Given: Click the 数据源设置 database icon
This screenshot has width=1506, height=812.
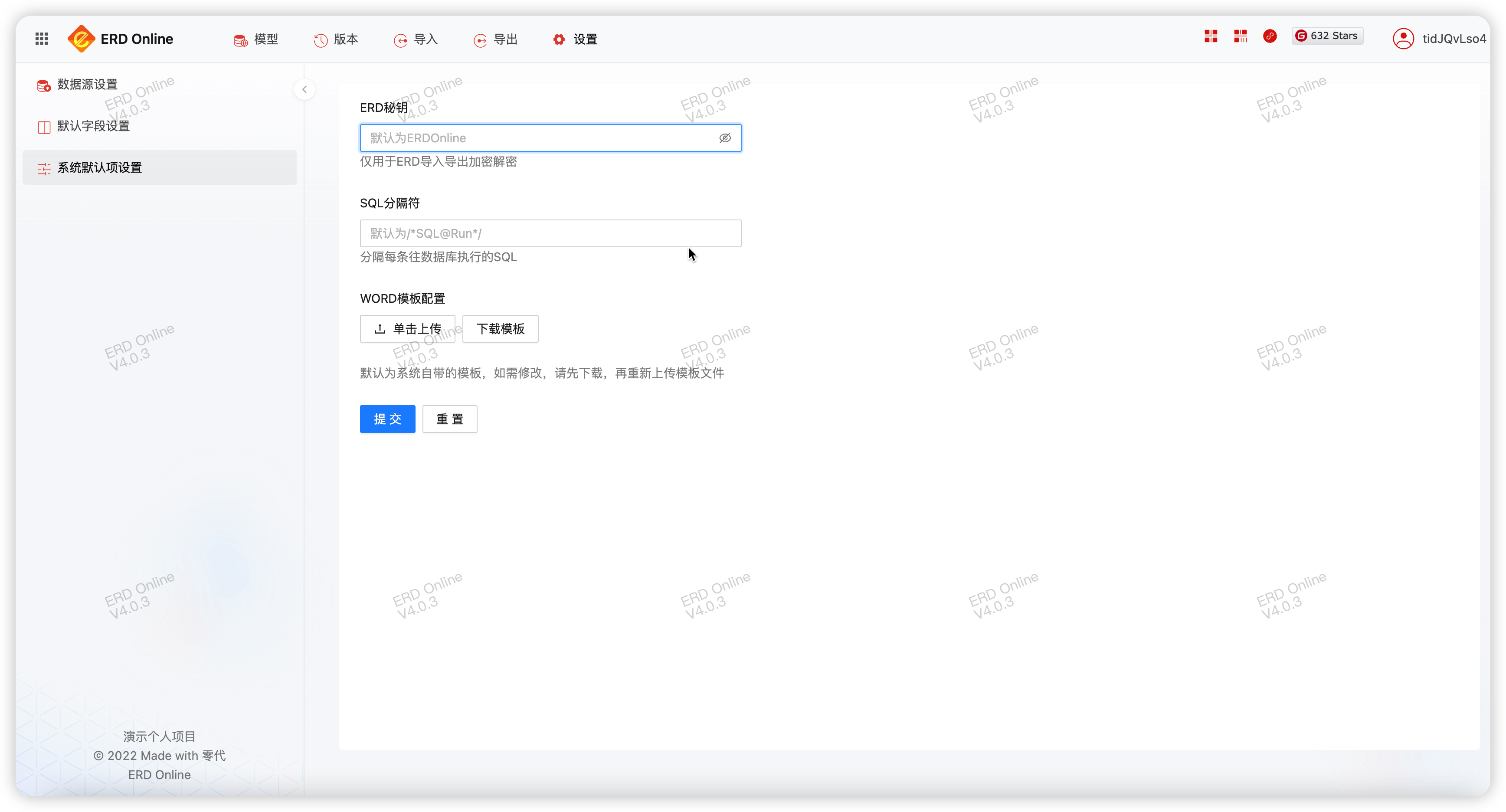Looking at the screenshot, I should point(44,85).
